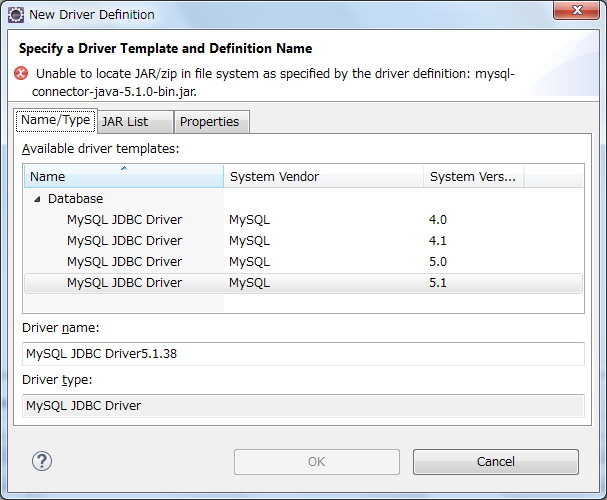Click the MySQL vendor cell in 5.1 row
Image resolution: width=607 pixels, height=500 pixels.
click(249, 283)
